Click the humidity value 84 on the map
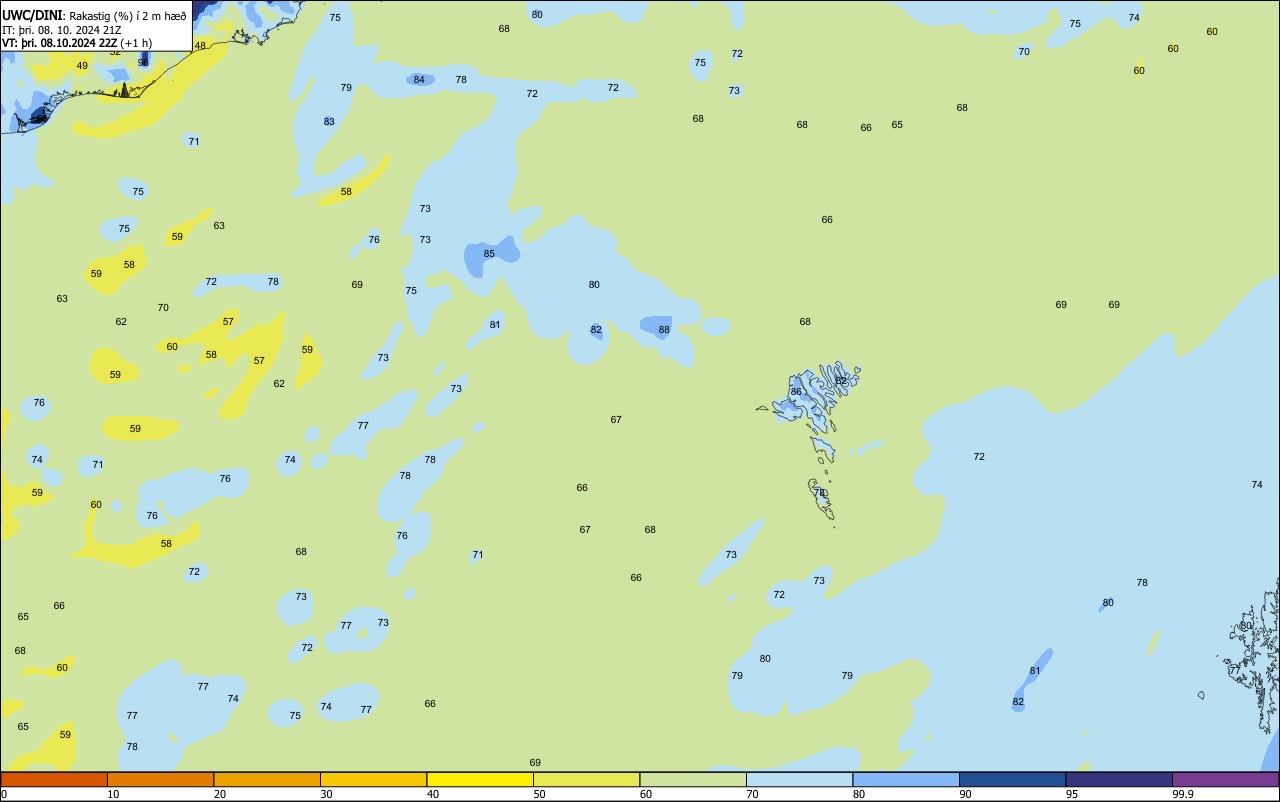Screen dimensions: 1280x802 (x=419, y=80)
